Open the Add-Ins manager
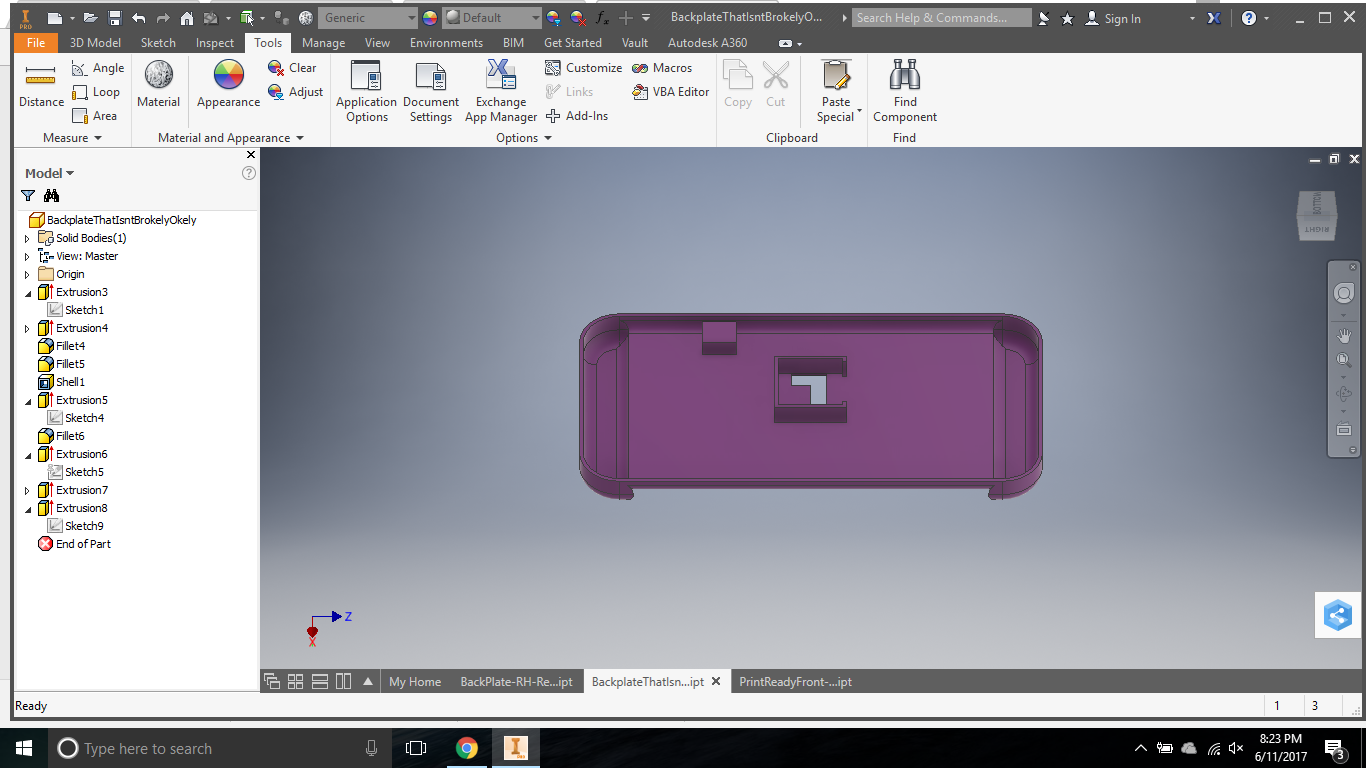Viewport: 1366px width, 768px height. [x=576, y=116]
